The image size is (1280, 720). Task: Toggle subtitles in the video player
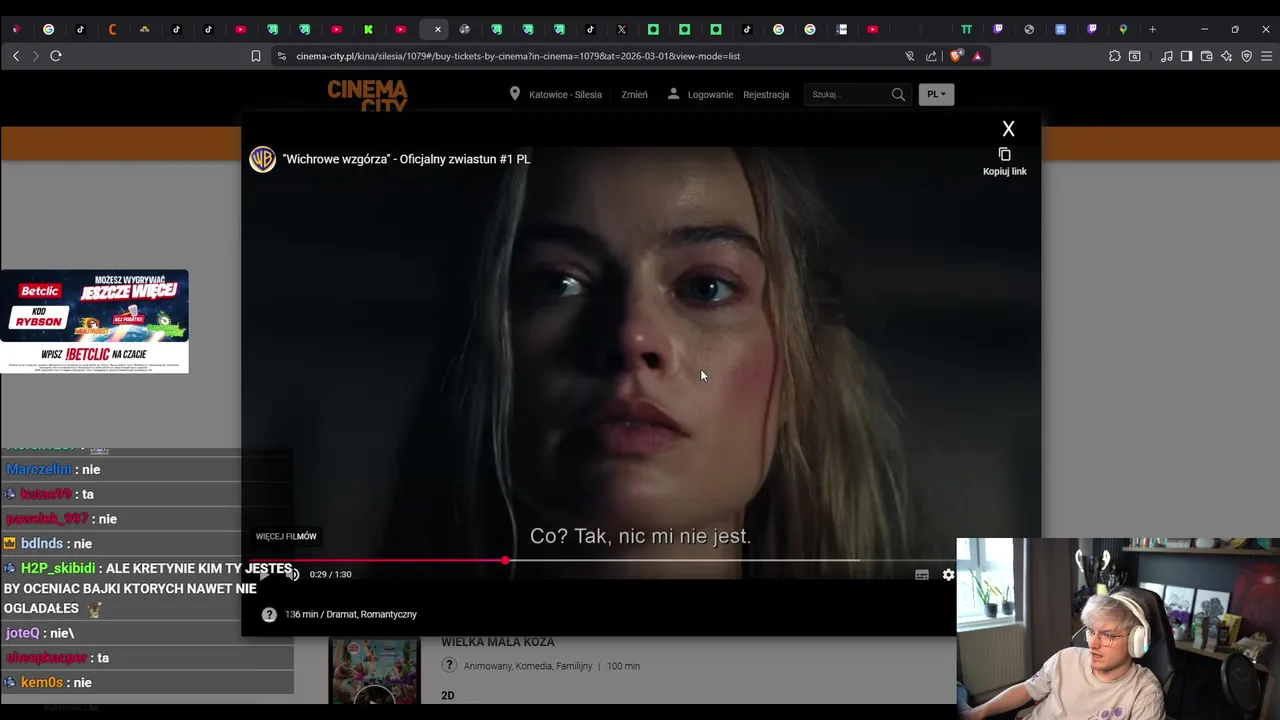tap(922, 574)
